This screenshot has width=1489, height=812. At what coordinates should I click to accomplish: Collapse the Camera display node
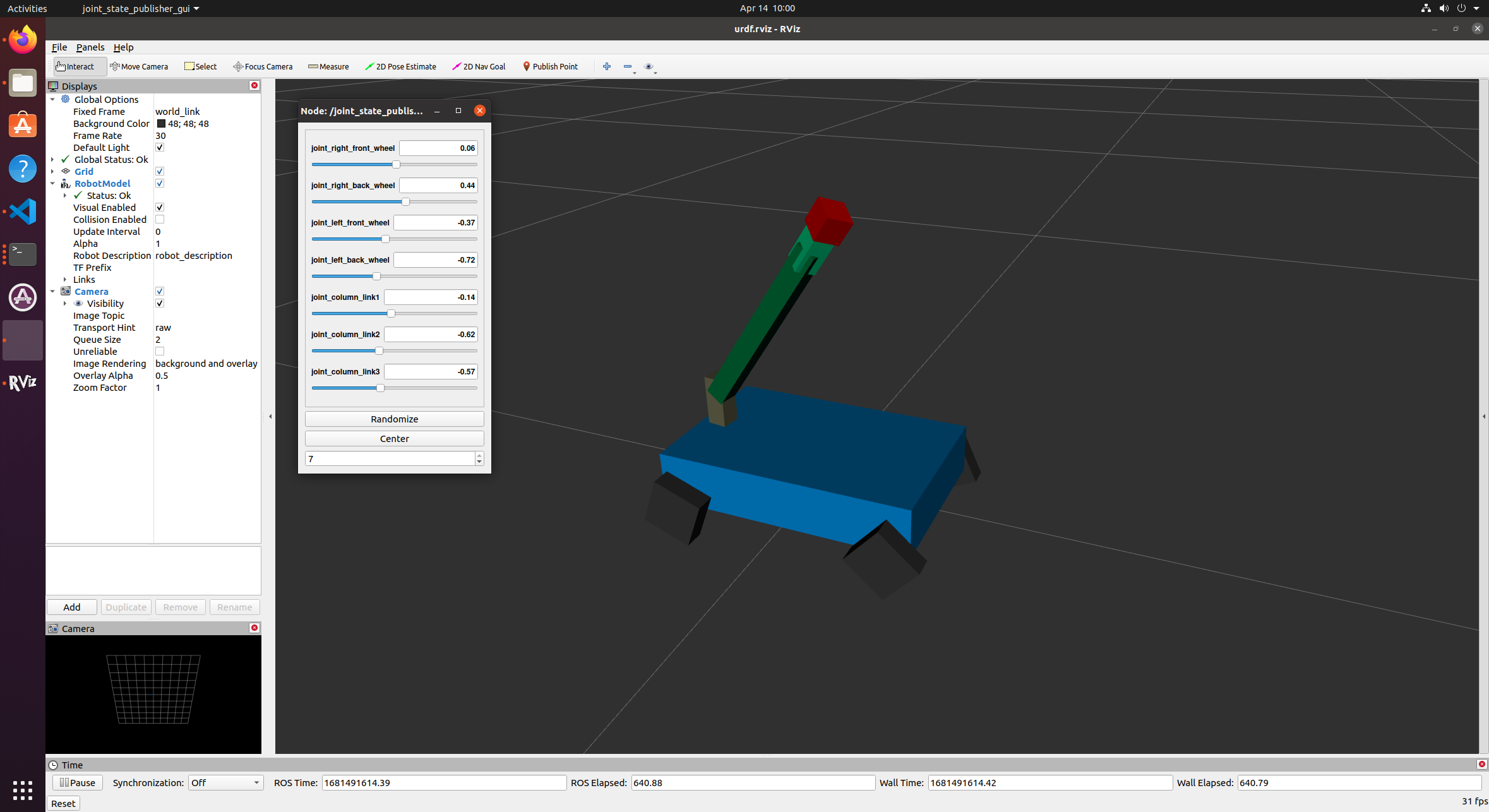pyautogui.click(x=52, y=291)
